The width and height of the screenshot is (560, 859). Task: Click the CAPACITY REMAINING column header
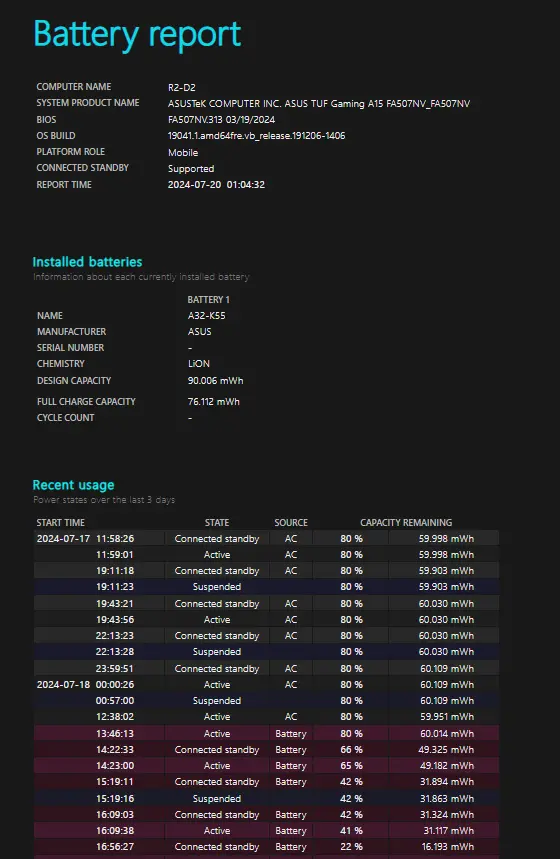[x=406, y=523]
